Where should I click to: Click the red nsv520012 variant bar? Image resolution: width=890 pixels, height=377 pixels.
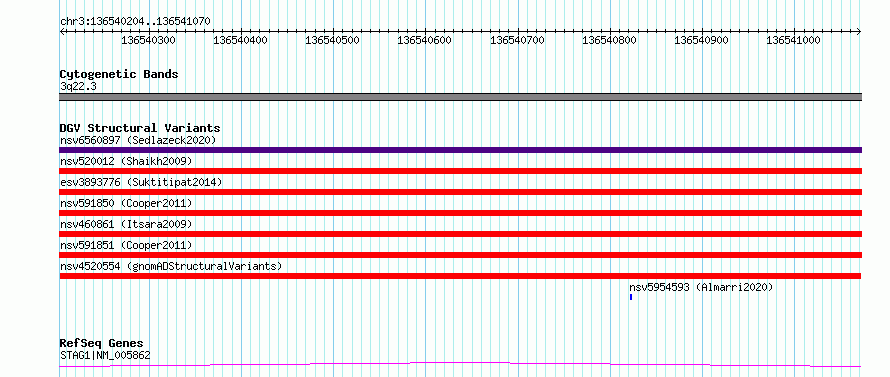pyautogui.click(x=460, y=171)
